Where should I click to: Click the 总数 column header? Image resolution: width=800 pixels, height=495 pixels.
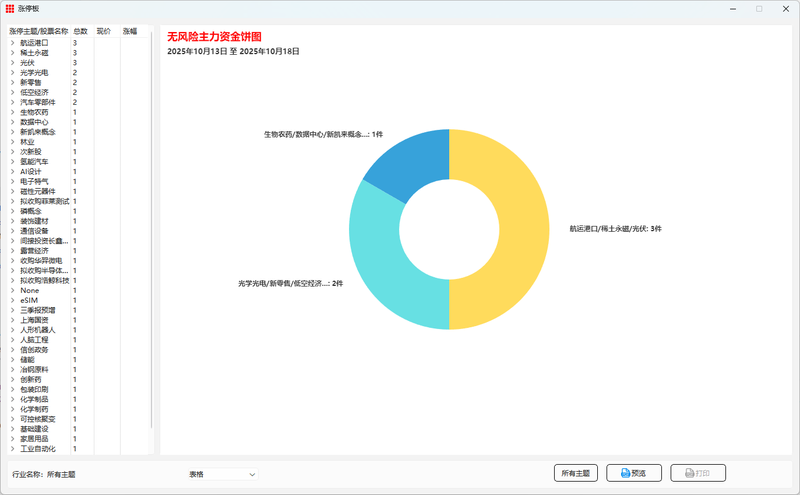tap(81, 31)
